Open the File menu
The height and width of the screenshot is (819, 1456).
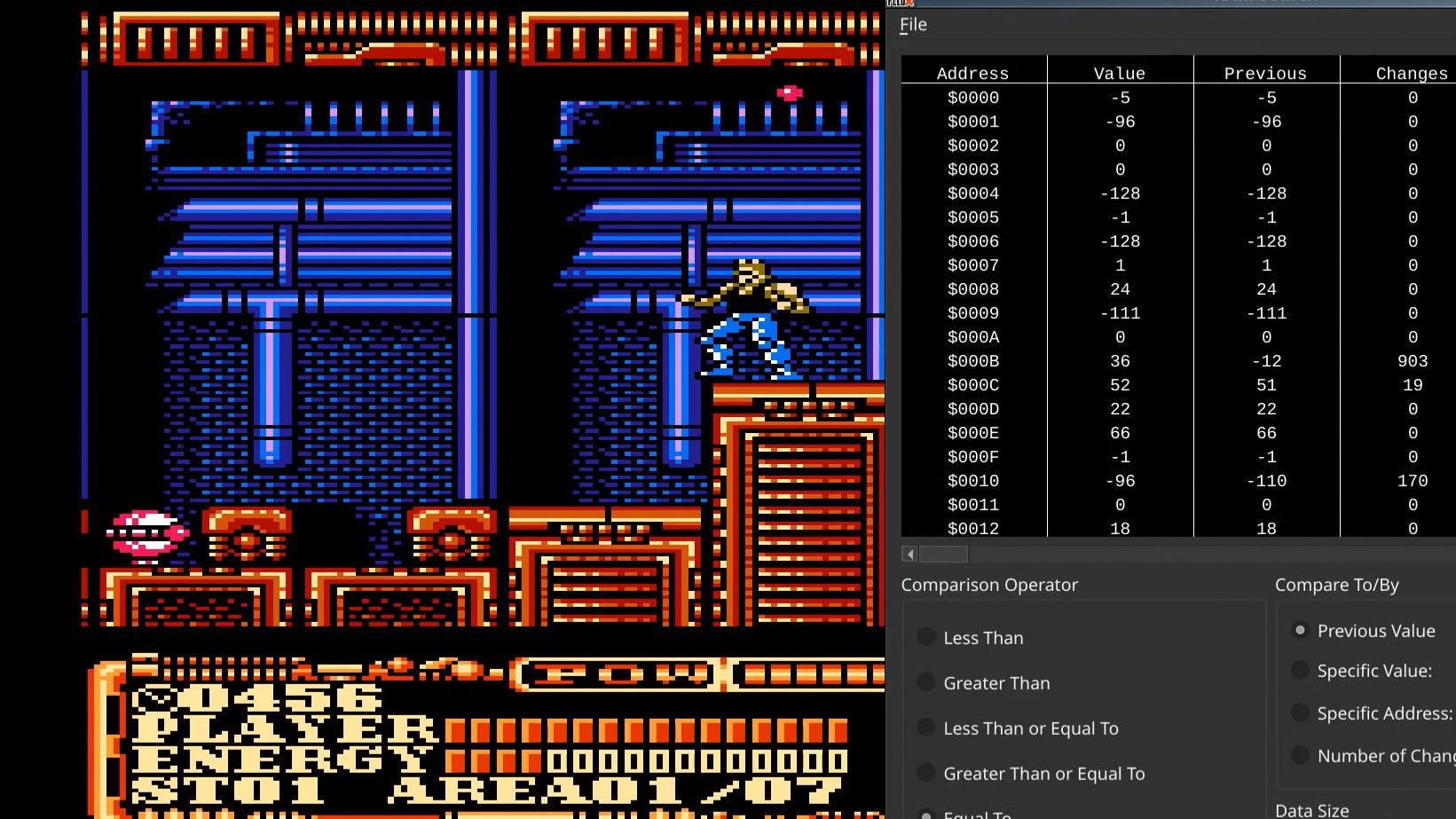(913, 24)
